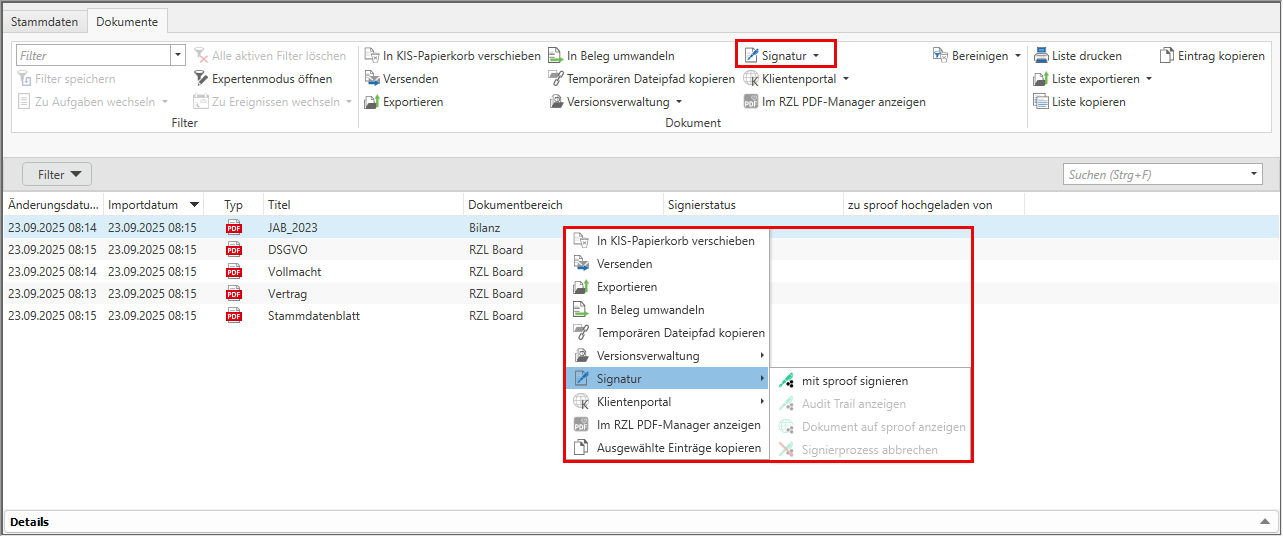Choose mit sproof signieren in submenu

click(854, 381)
